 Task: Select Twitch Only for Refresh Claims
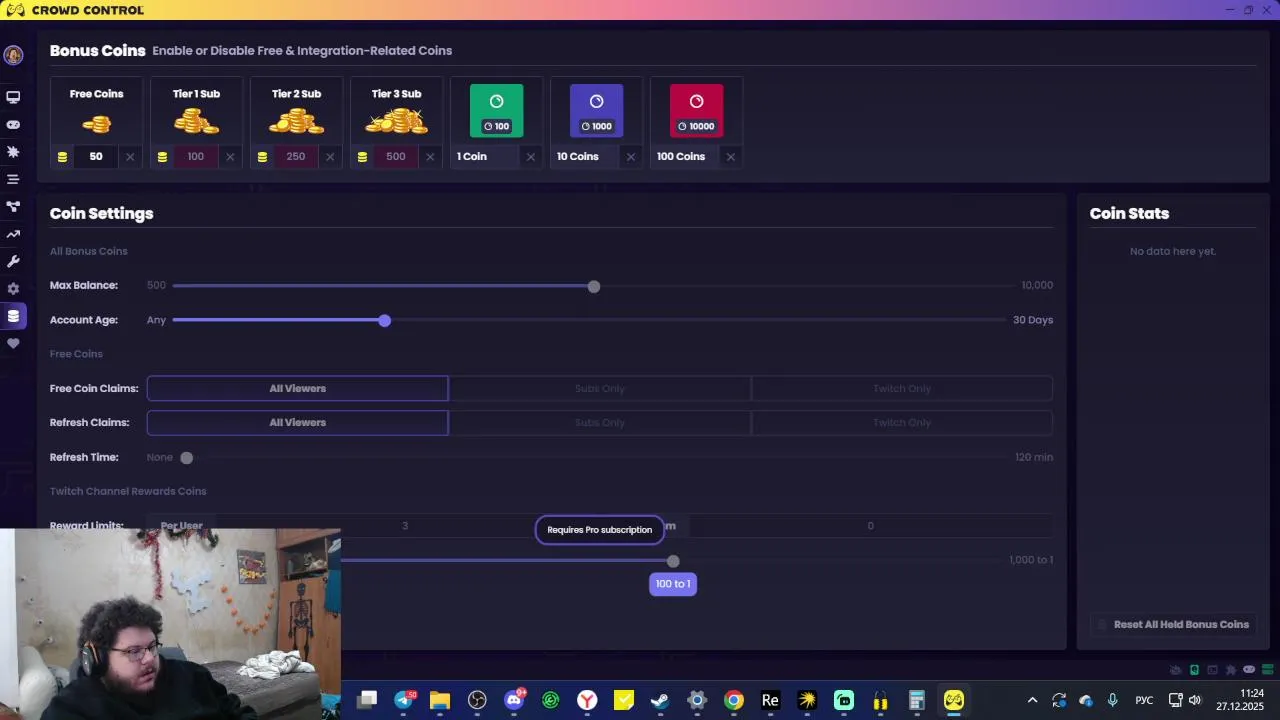(x=902, y=422)
